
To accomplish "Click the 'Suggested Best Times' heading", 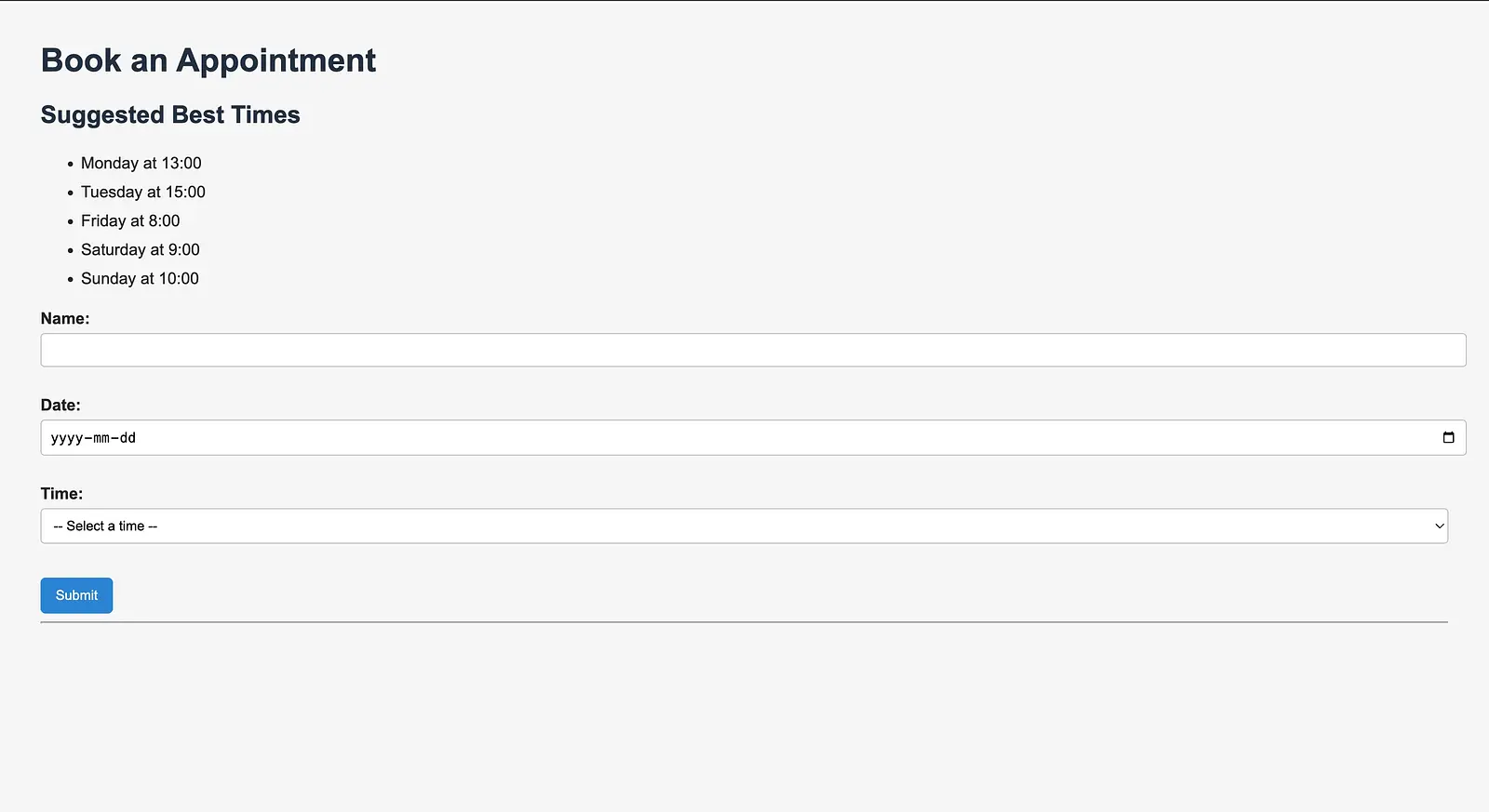I will coord(169,114).
